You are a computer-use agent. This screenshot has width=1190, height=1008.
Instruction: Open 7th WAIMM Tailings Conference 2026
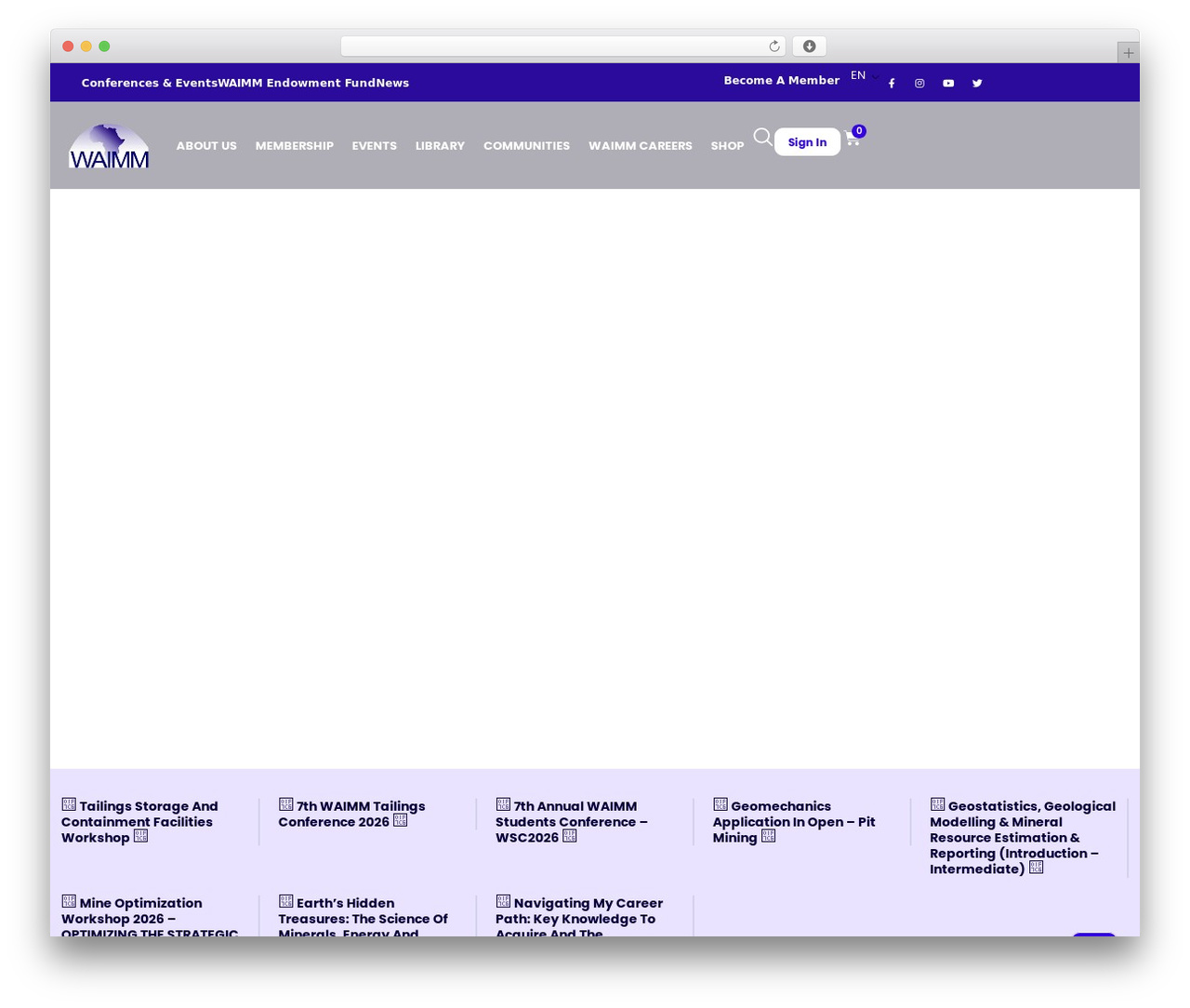[x=351, y=814]
